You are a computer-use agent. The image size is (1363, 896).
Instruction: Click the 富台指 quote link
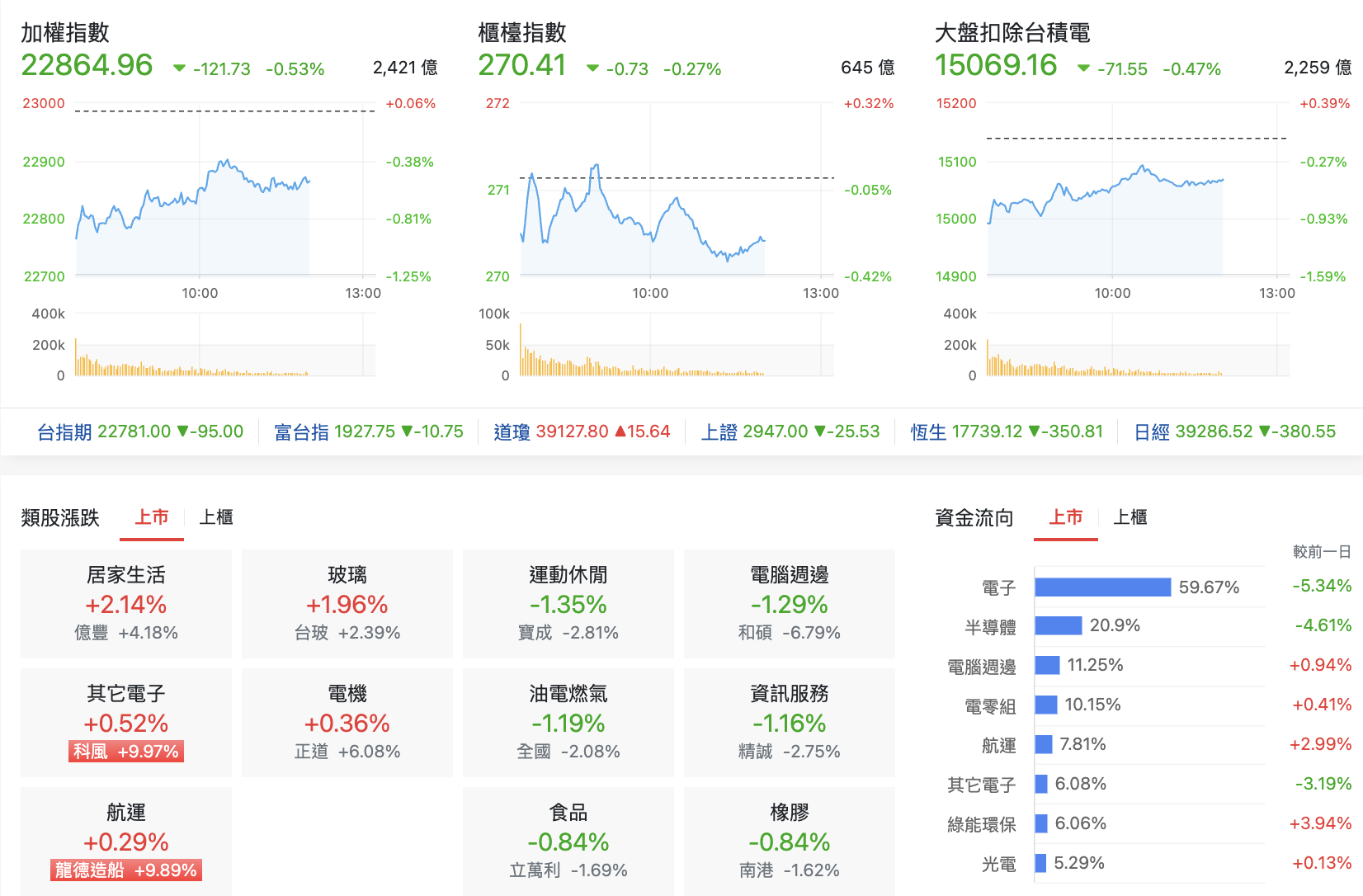tap(369, 431)
